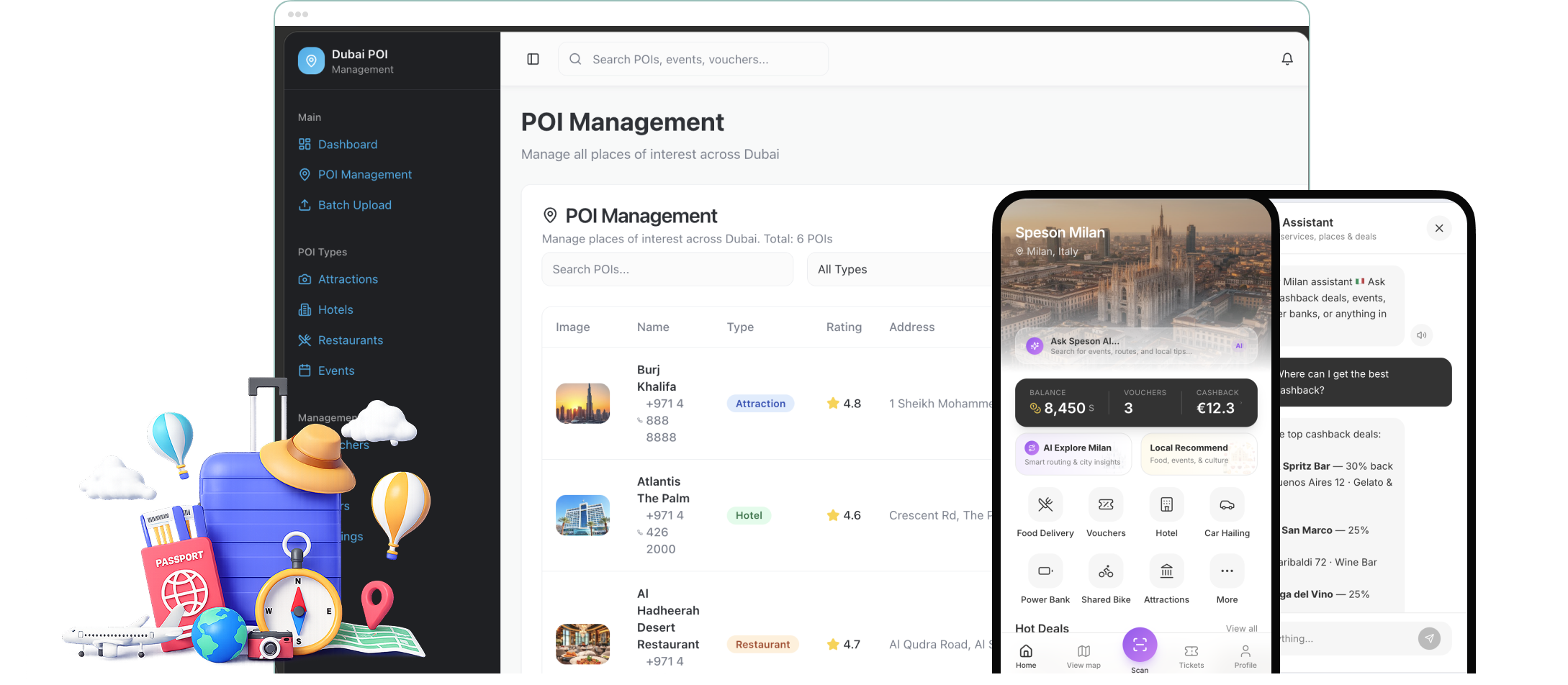This screenshot has width=1568, height=685.
Task: Click the Hotel type badge
Action: click(749, 515)
